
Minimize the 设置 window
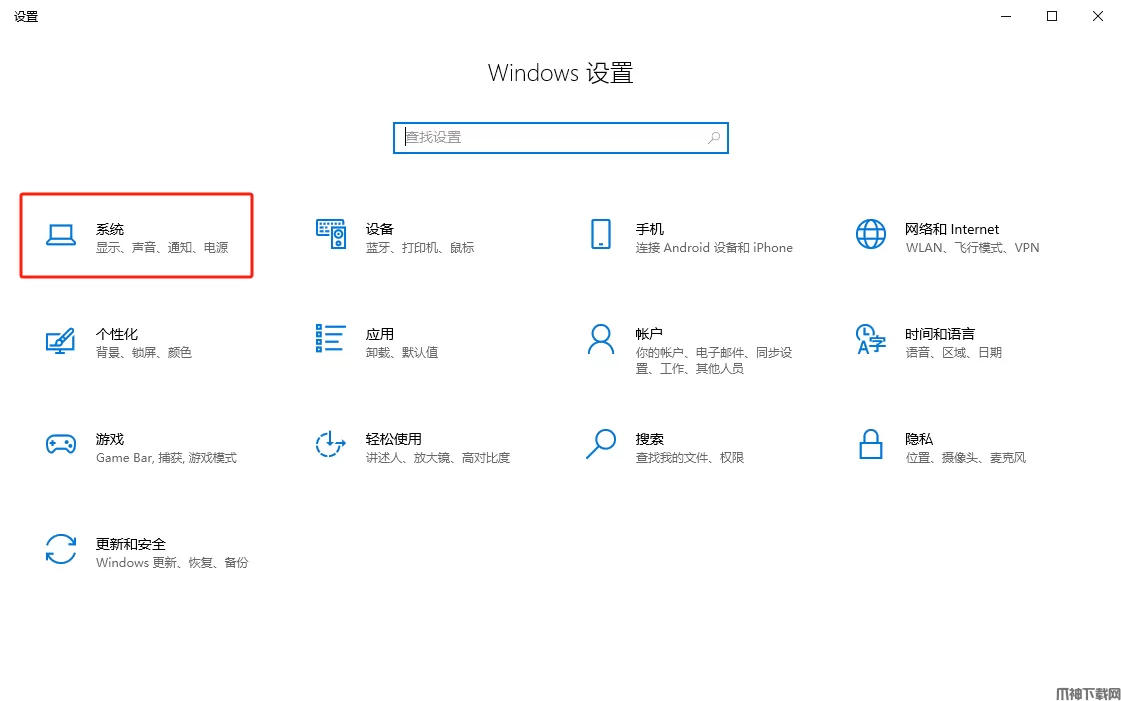(x=1006, y=16)
